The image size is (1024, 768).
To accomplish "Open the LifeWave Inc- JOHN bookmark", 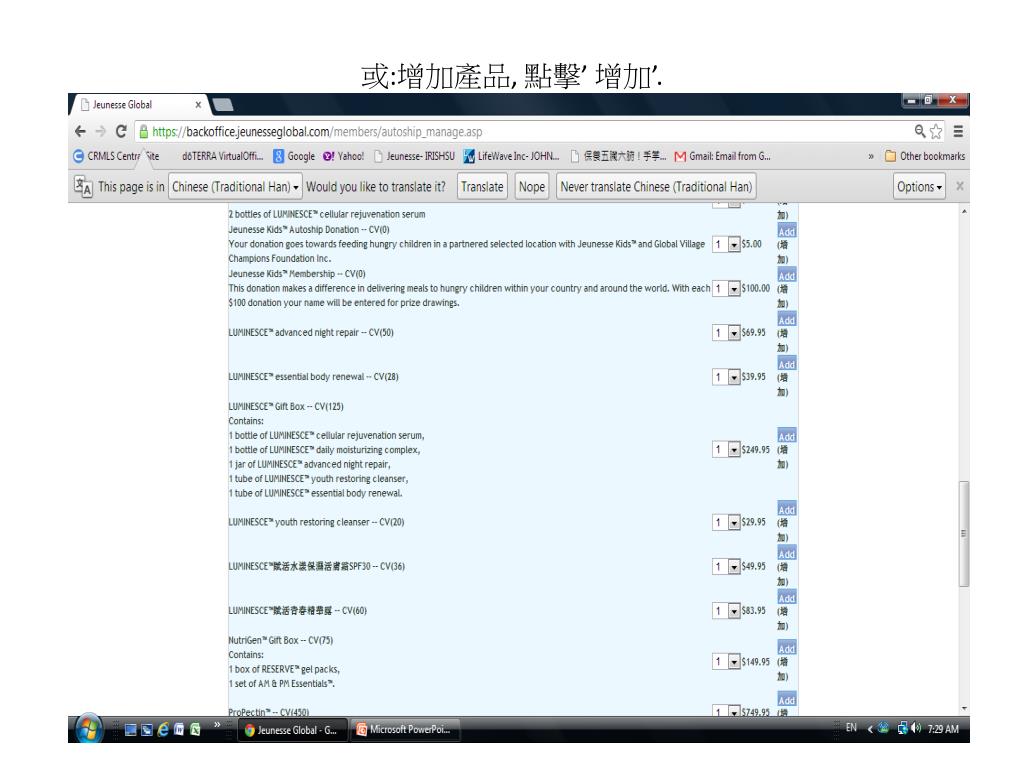I will click(x=511, y=156).
